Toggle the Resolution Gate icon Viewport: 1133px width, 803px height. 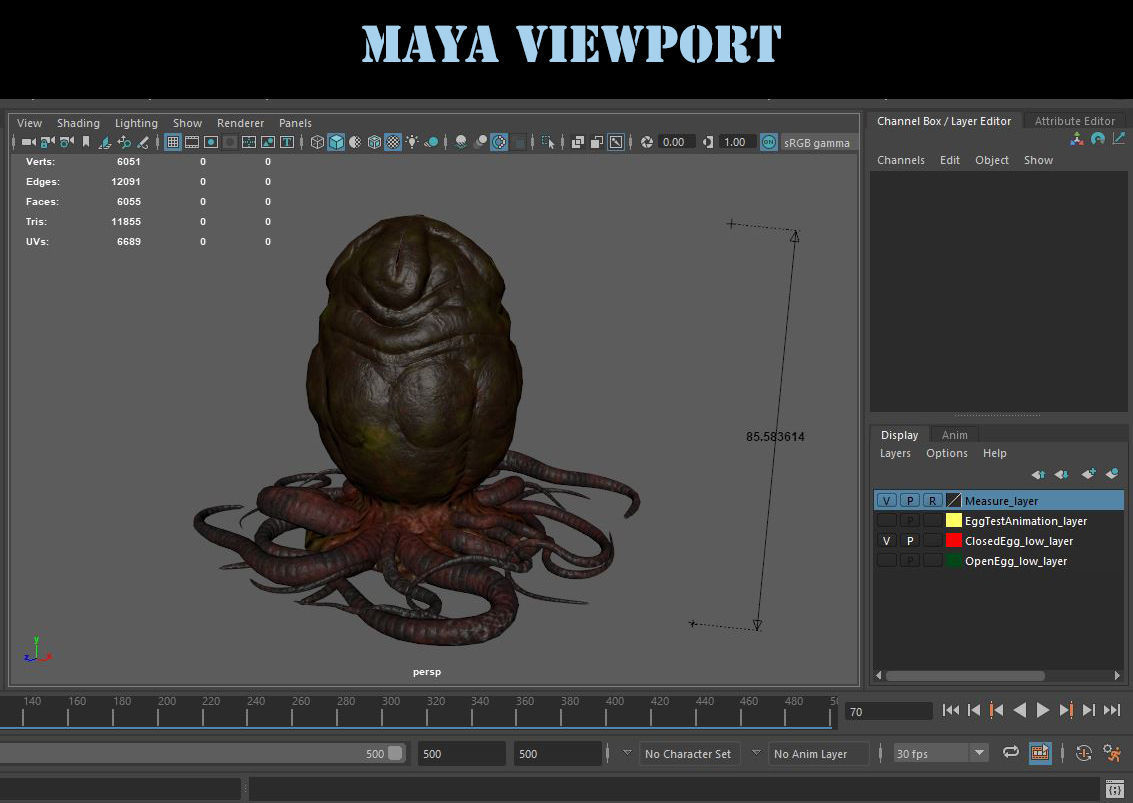pyautogui.click(x=211, y=142)
